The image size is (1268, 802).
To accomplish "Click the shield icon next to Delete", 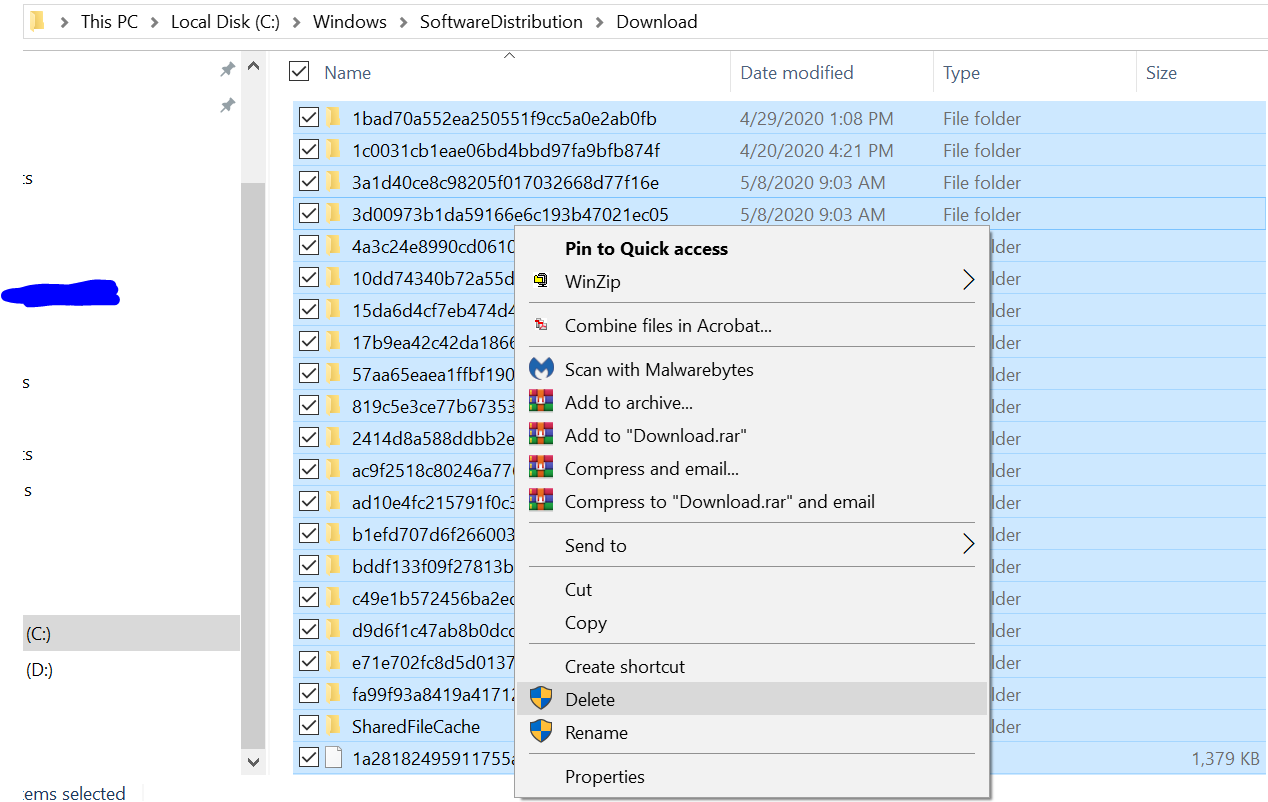I will pos(541,699).
